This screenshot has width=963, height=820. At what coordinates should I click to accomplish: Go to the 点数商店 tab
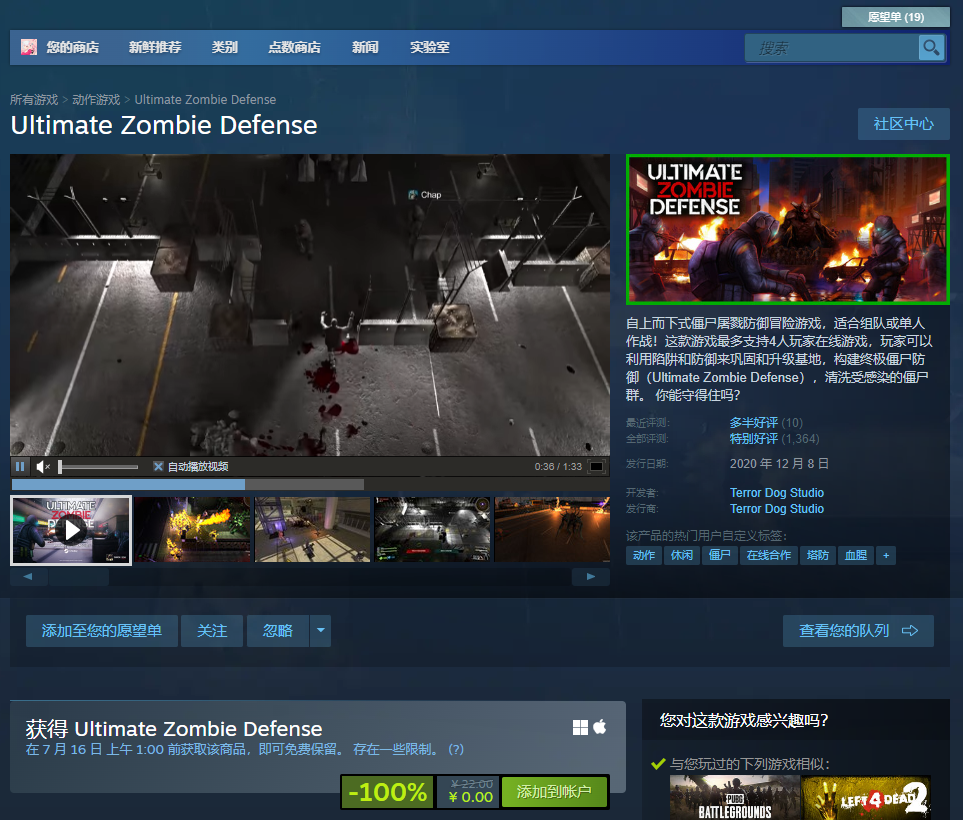click(294, 47)
